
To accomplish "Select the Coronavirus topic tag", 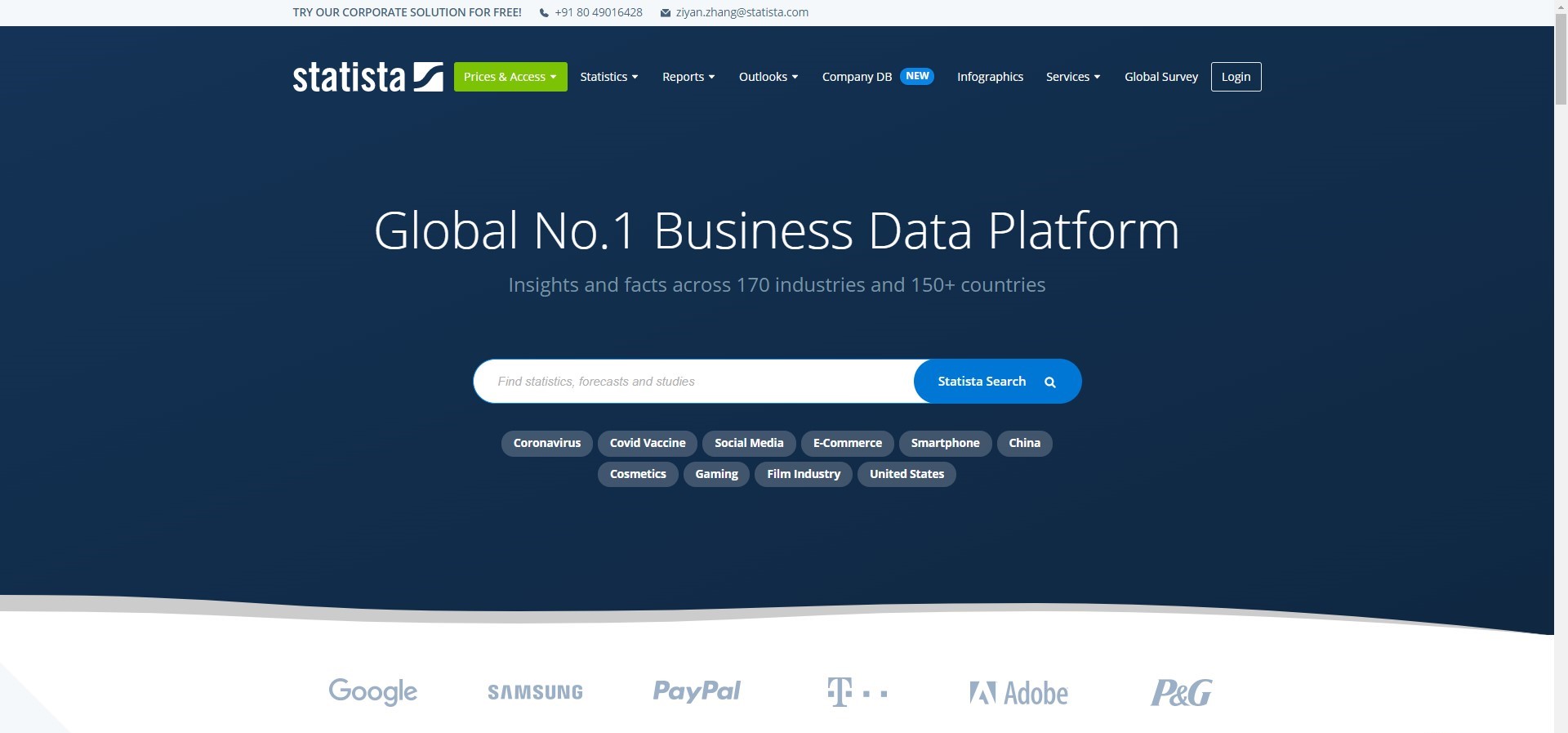I will pyautogui.click(x=546, y=443).
